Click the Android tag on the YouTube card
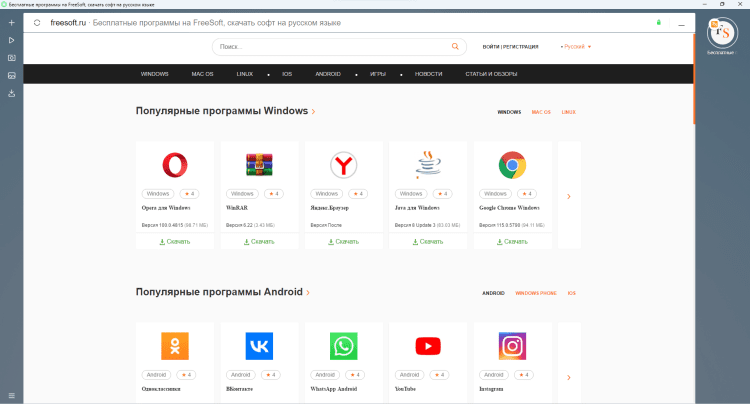This screenshot has height=404, width=750. [409, 375]
